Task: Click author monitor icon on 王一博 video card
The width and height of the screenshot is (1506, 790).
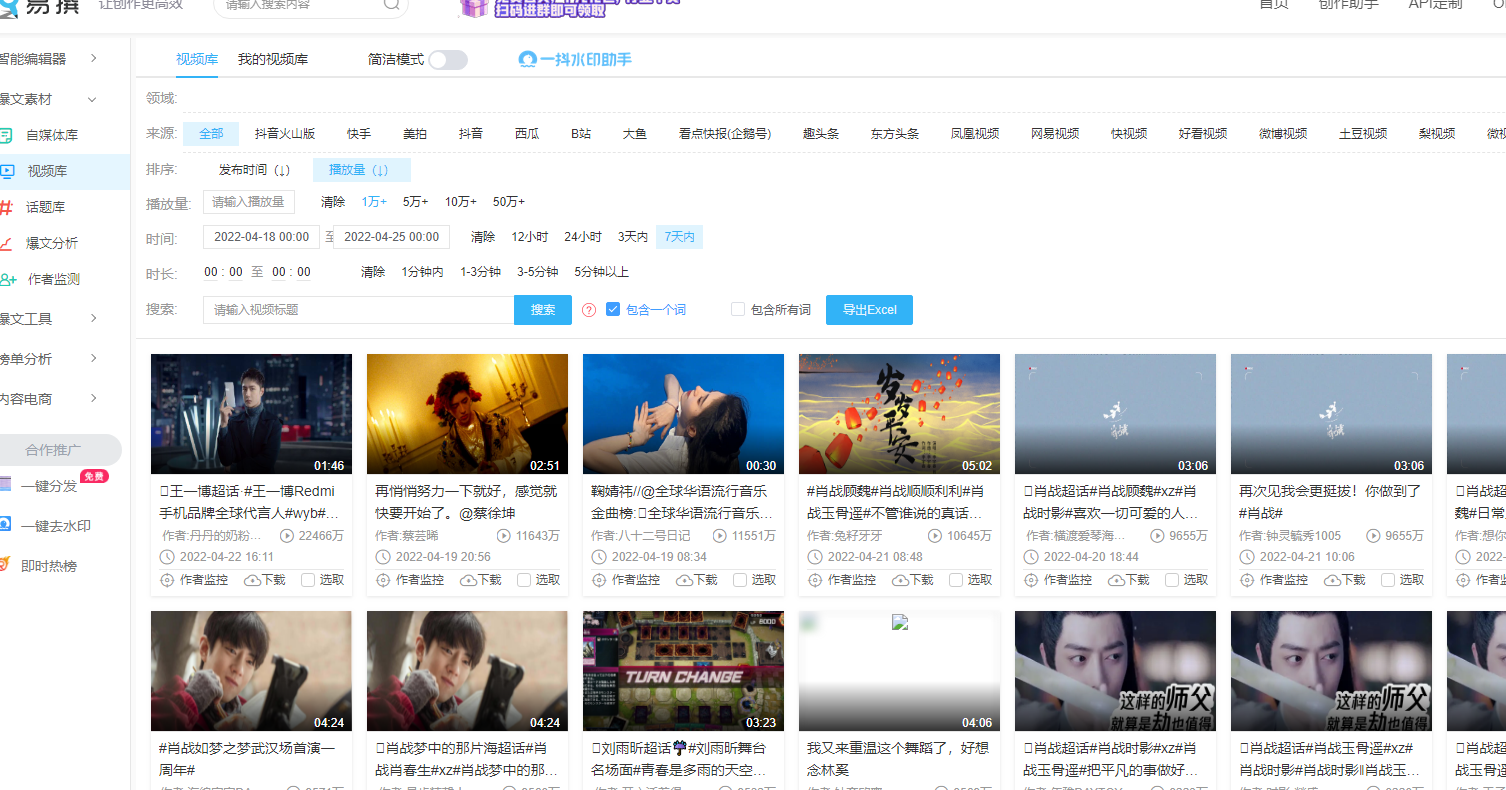Action: tap(167, 580)
